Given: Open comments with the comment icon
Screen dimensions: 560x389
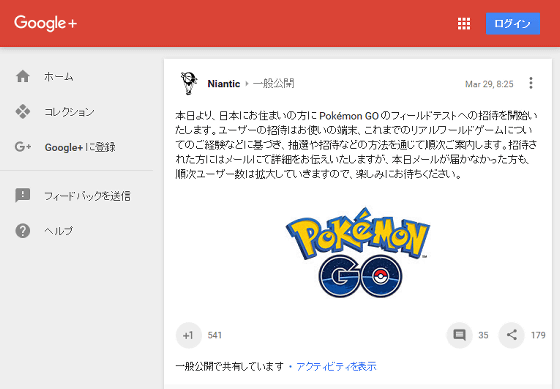Looking at the screenshot, I should click(459, 335).
